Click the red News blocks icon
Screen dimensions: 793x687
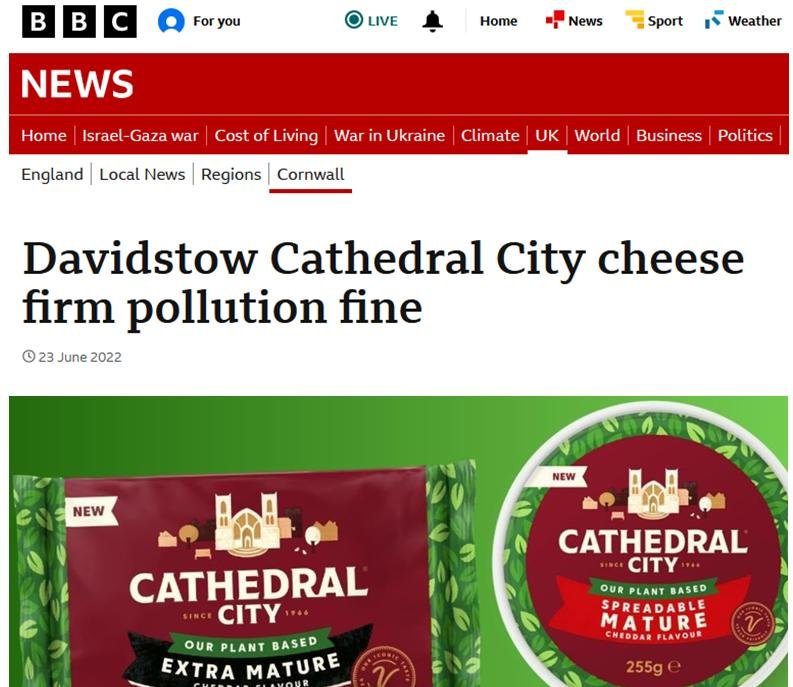pos(555,20)
